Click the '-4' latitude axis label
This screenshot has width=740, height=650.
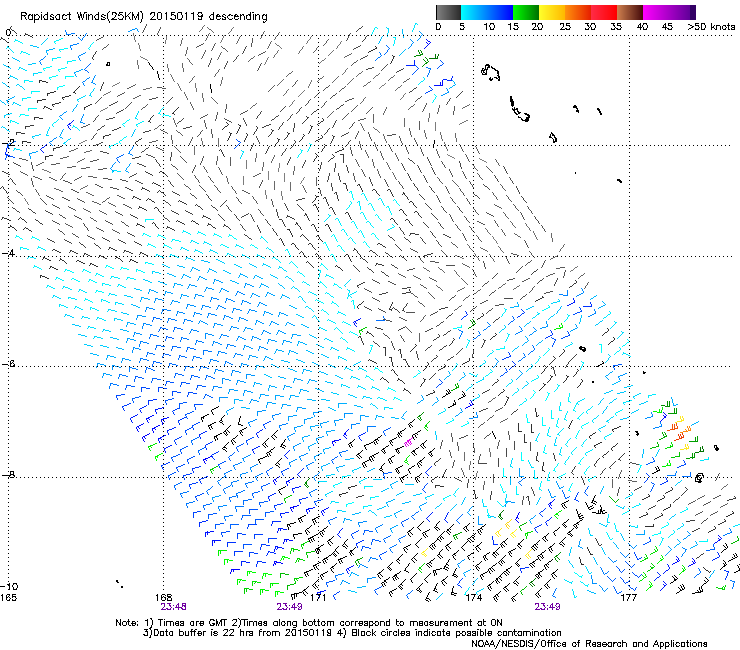tap(8, 253)
